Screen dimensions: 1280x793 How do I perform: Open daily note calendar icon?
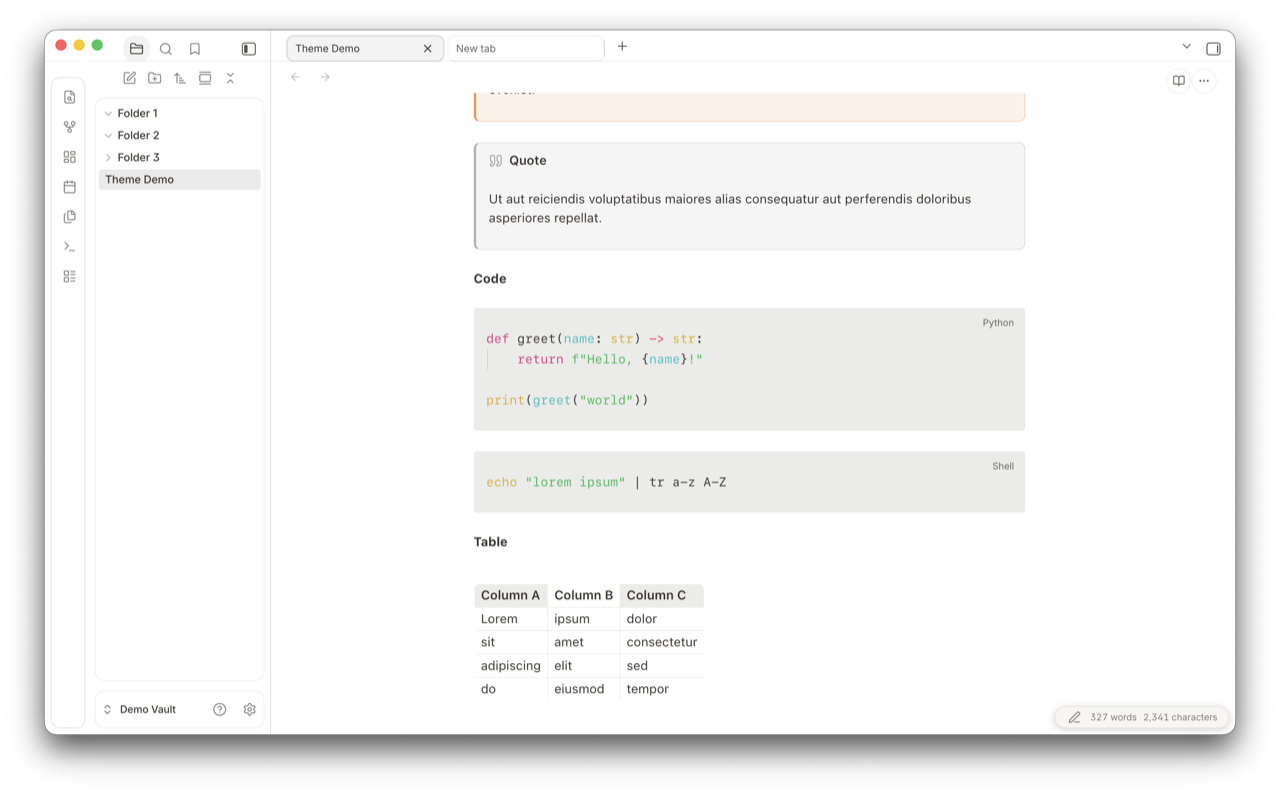pyautogui.click(x=69, y=187)
